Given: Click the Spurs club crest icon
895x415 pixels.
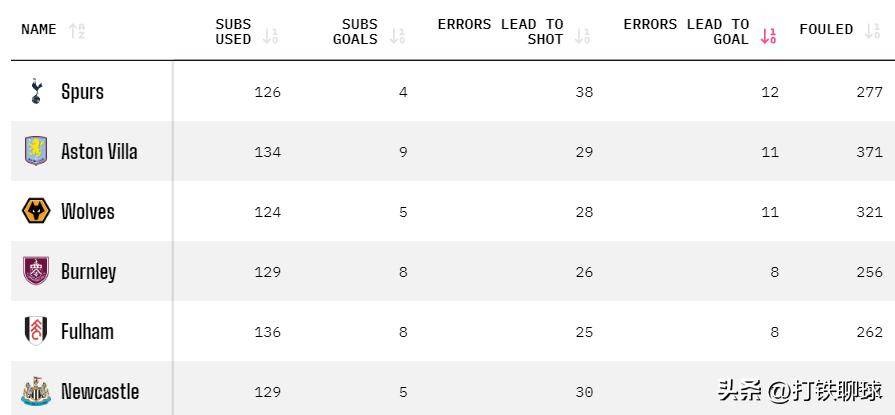Looking at the screenshot, I should click(36, 91).
